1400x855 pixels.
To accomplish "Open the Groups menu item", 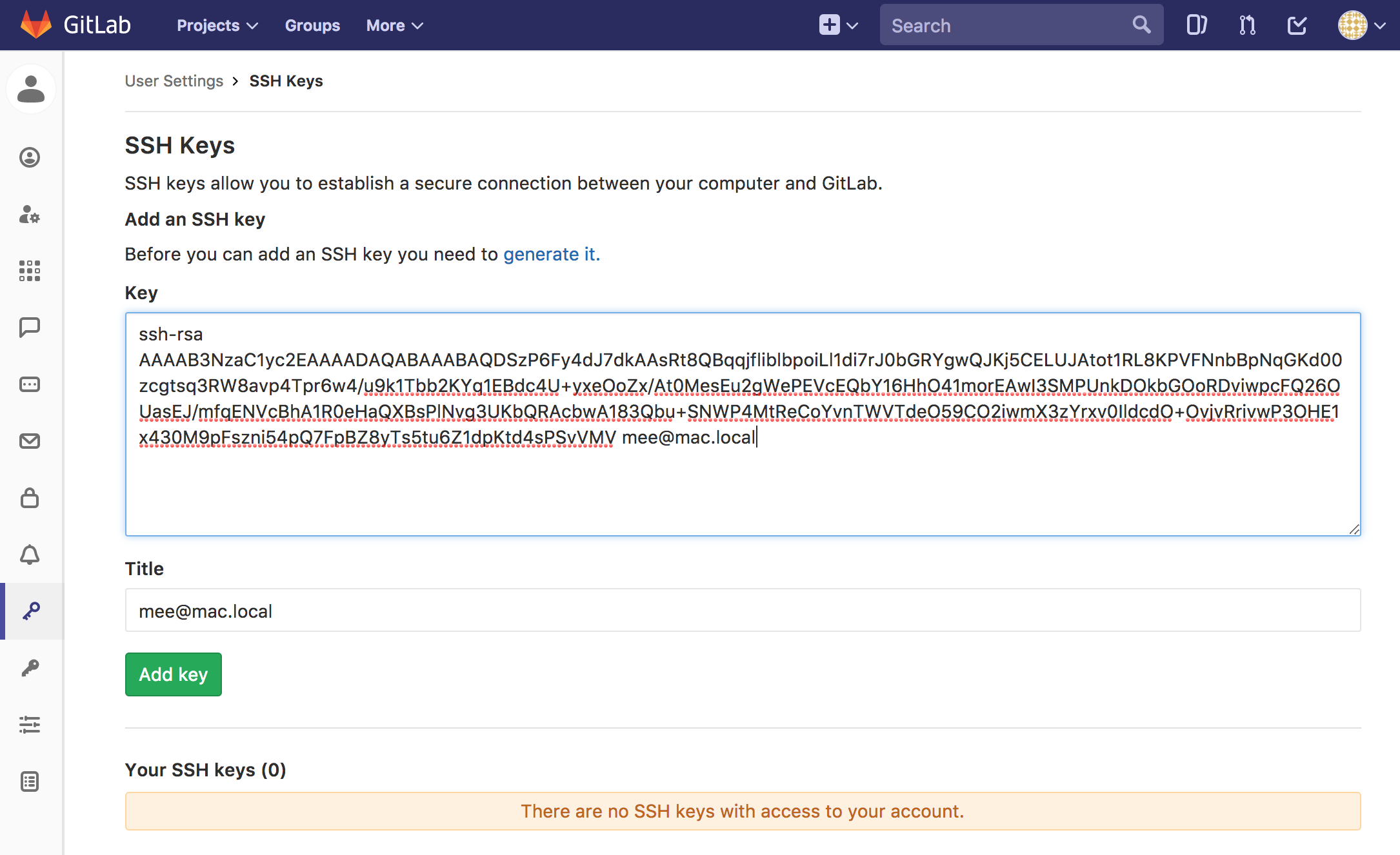I will (x=312, y=25).
